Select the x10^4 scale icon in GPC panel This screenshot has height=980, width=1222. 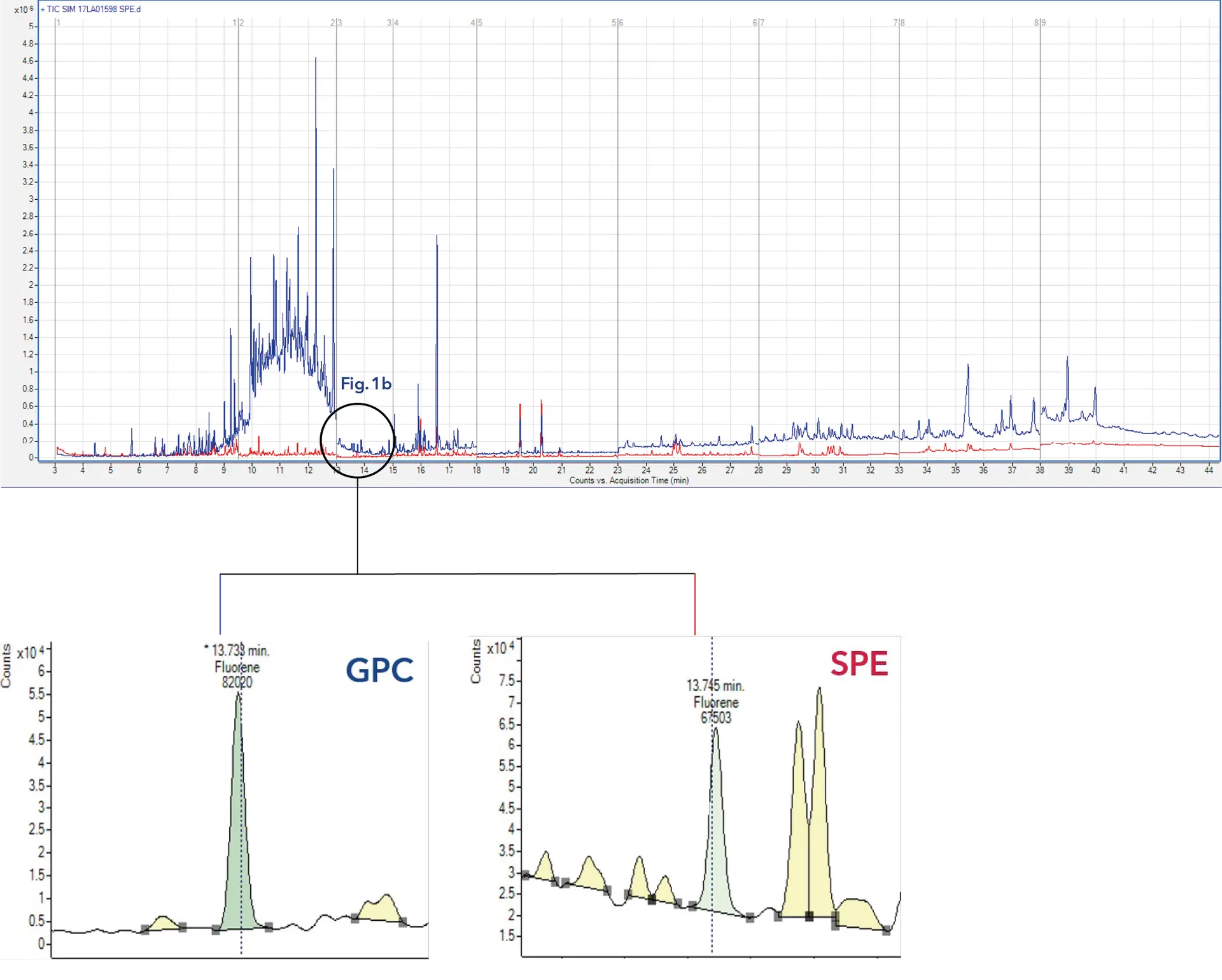coord(30,652)
